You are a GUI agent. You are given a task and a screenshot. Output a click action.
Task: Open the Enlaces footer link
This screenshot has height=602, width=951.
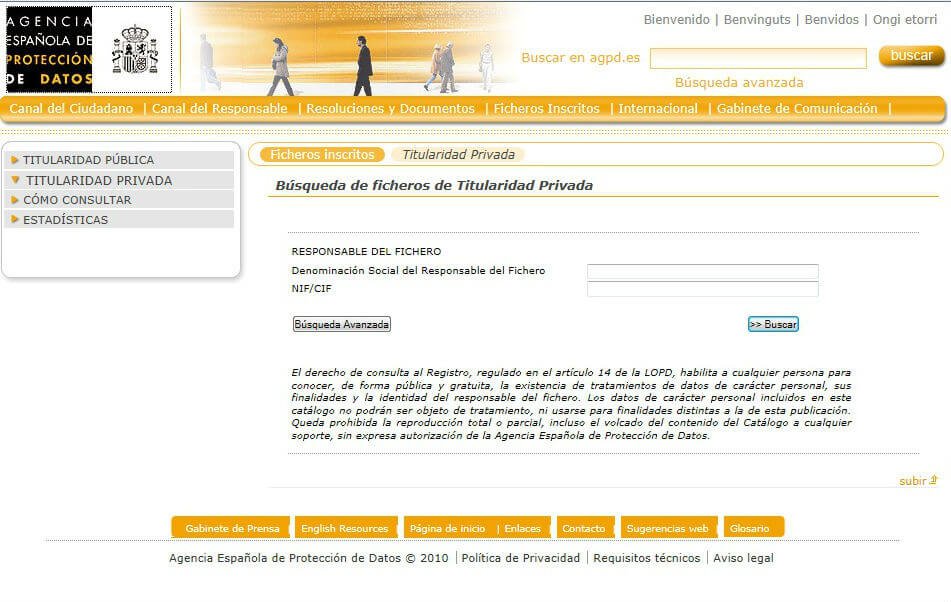click(522, 529)
